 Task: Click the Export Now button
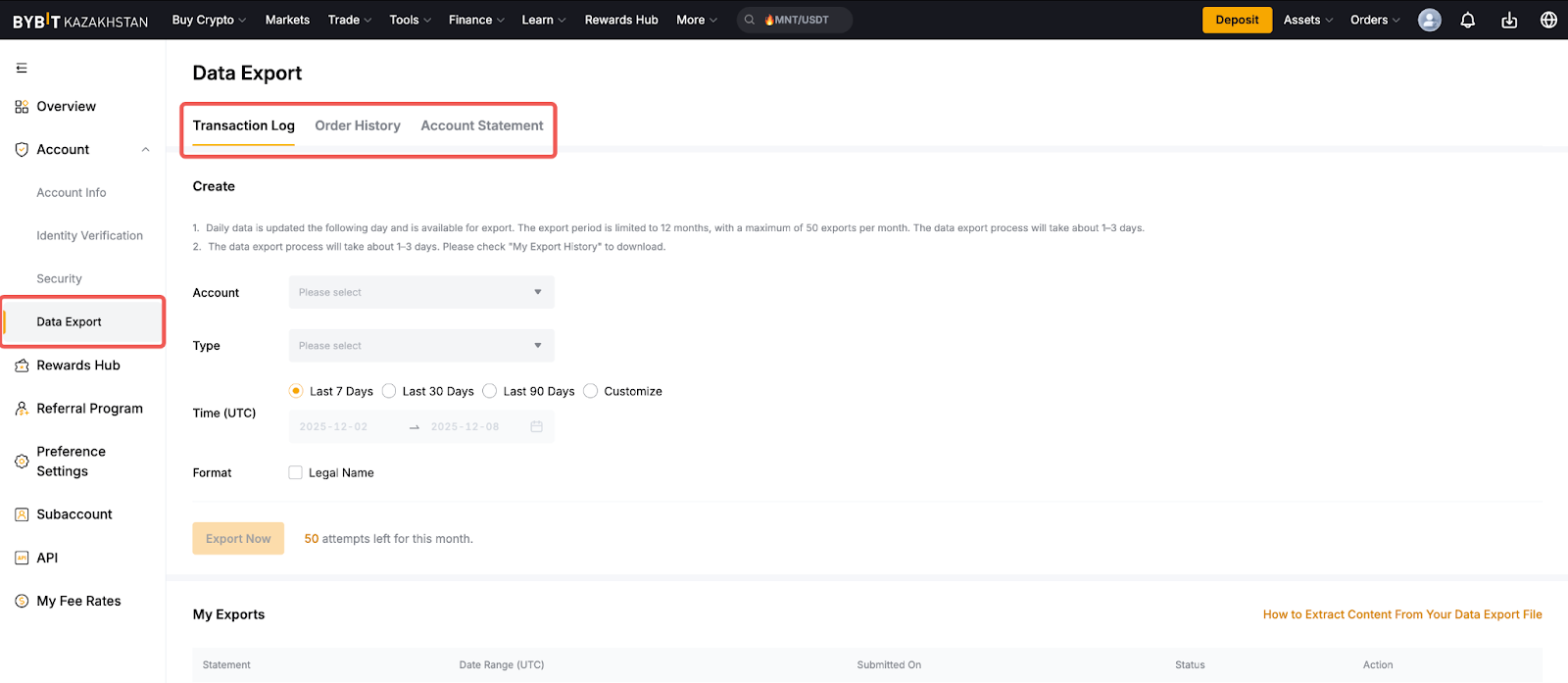click(238, 539)
